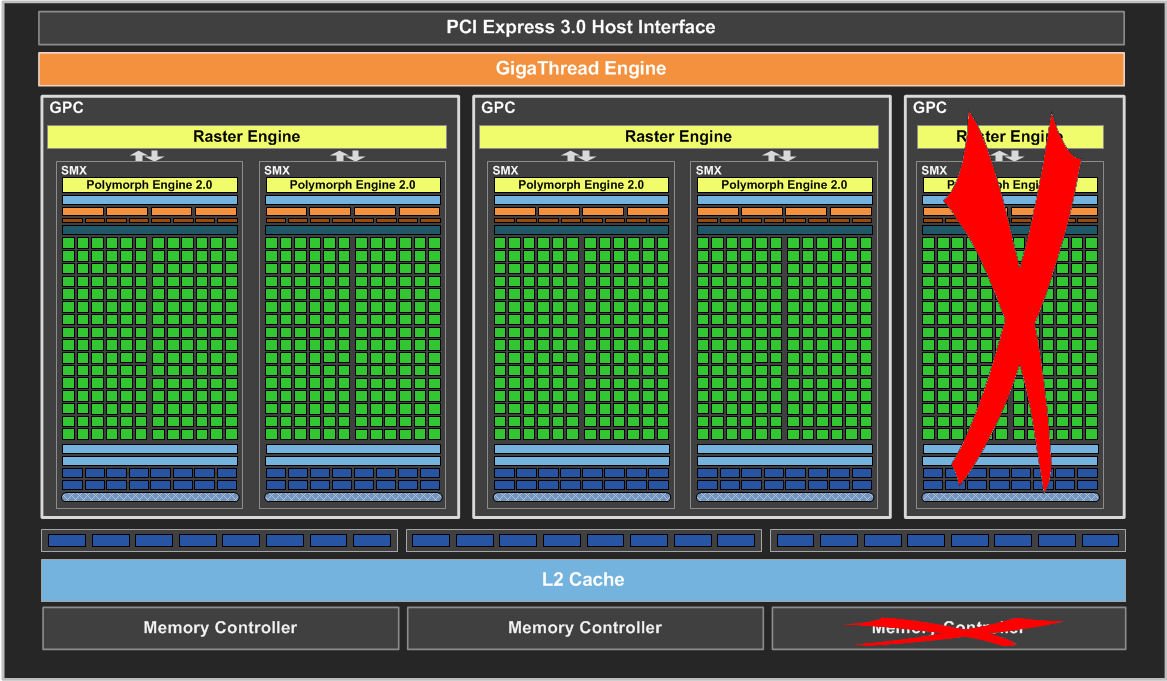Select the orange GigaThread Engine bar
This screenshot has width=1167, height=681.
[581, 68]
